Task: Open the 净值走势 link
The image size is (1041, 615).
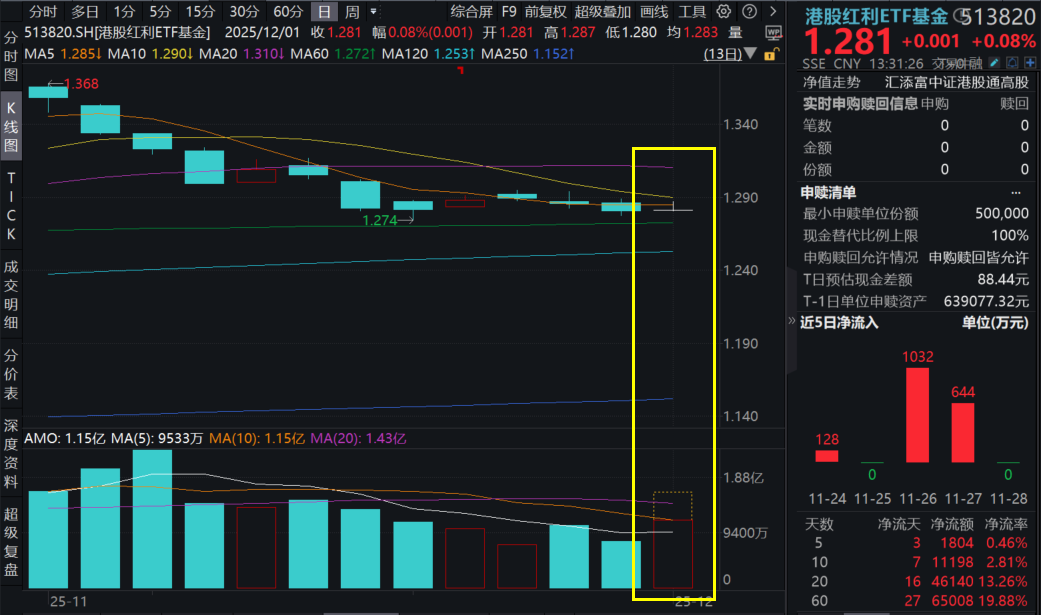Action: click(830, 82)
